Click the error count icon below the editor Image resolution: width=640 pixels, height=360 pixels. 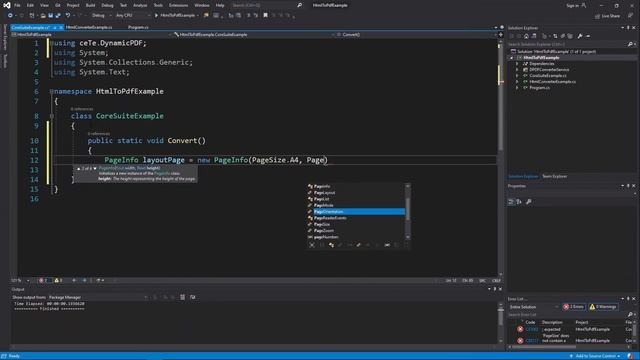pos(41,280)
